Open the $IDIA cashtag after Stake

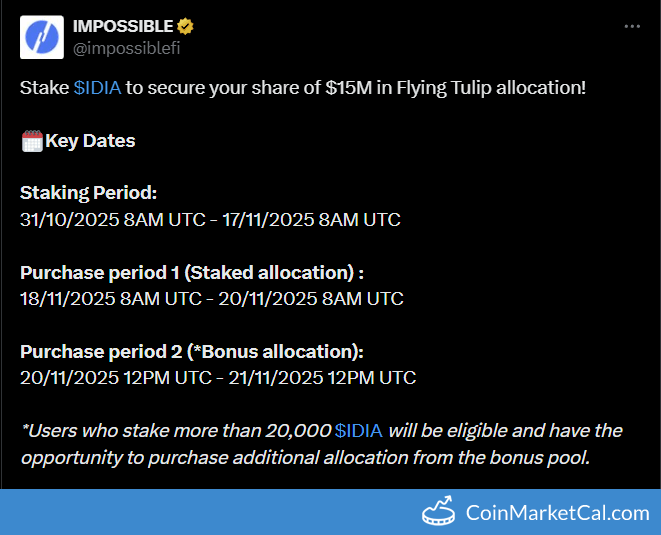tap(98, 88)
